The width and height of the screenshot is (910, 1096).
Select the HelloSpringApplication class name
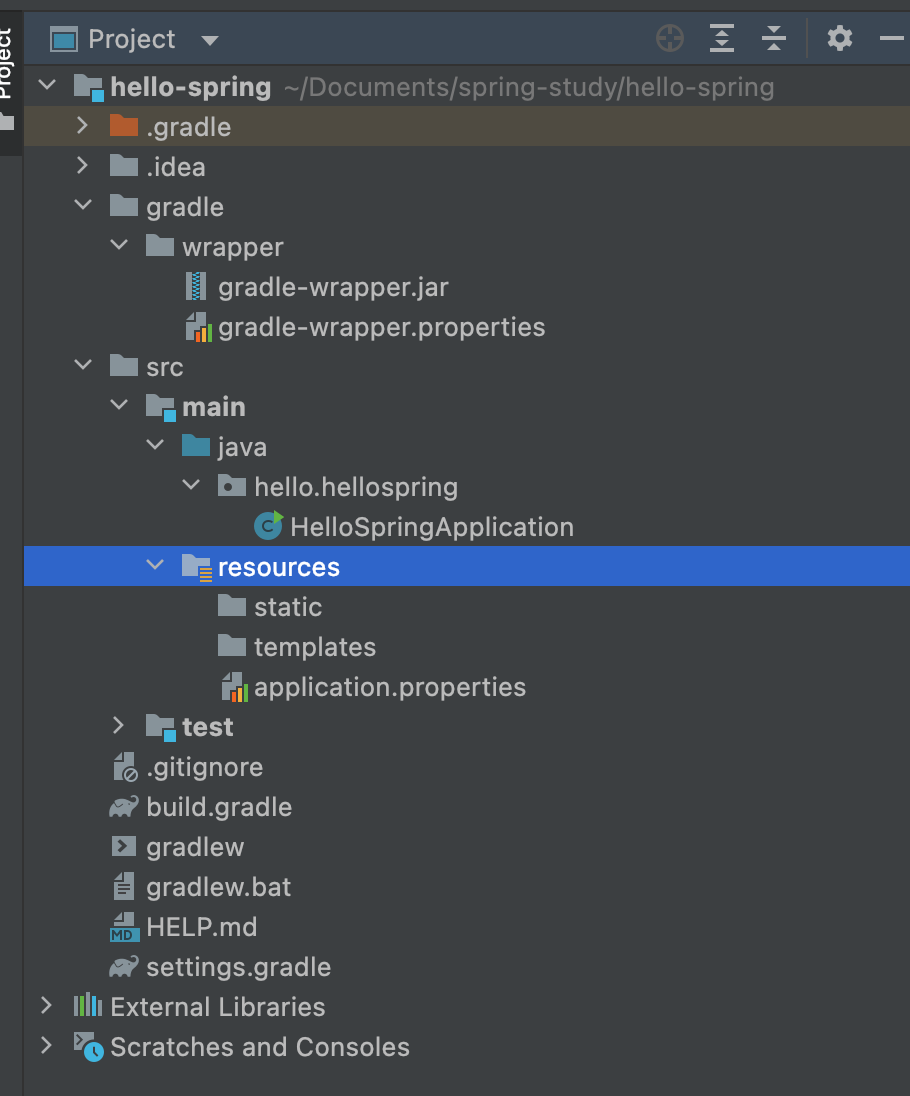pos(432,527)
